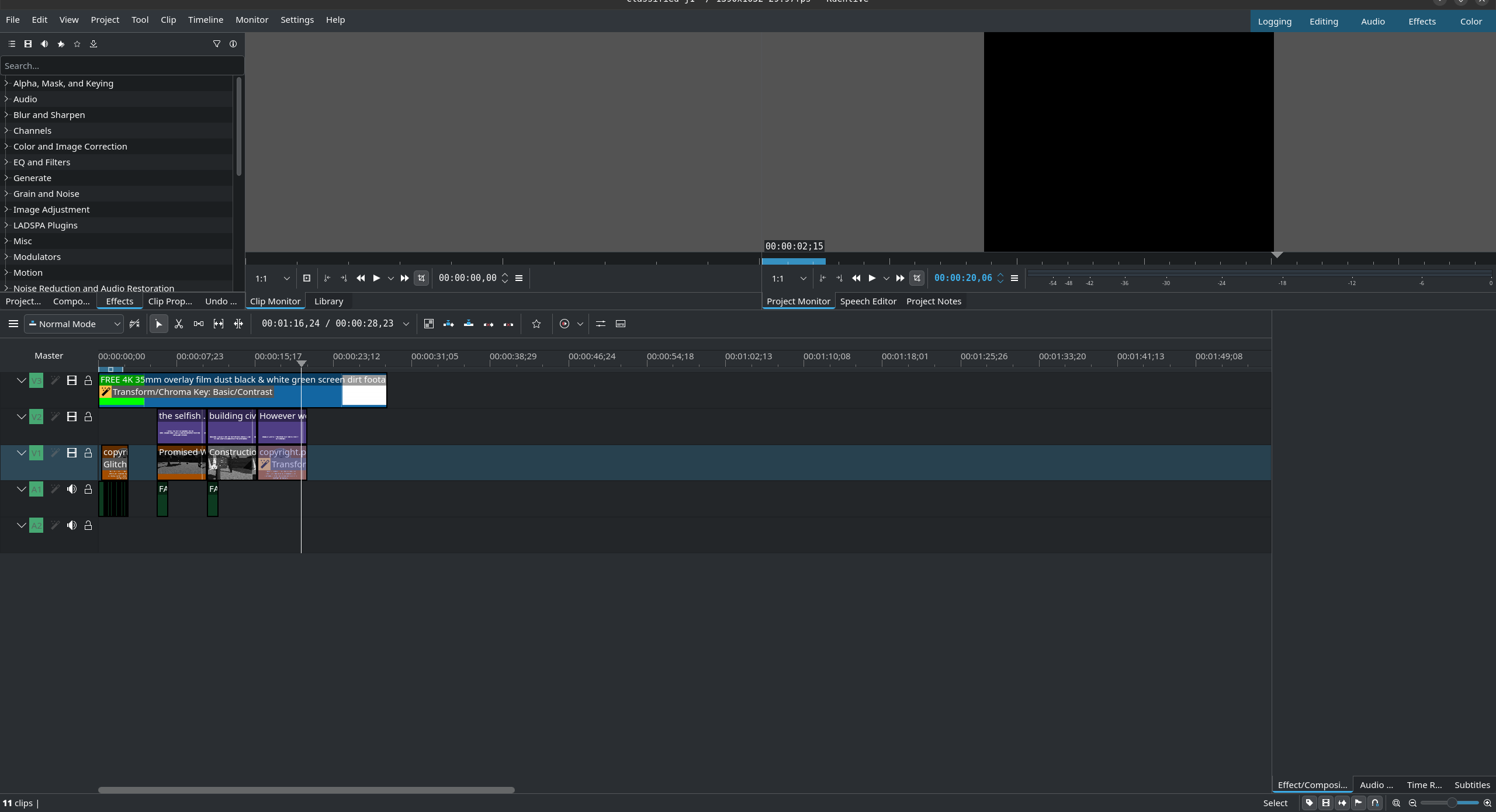Open the Normal Mode dropdown
Screen dimensions: 1496x812
point(74,324)
